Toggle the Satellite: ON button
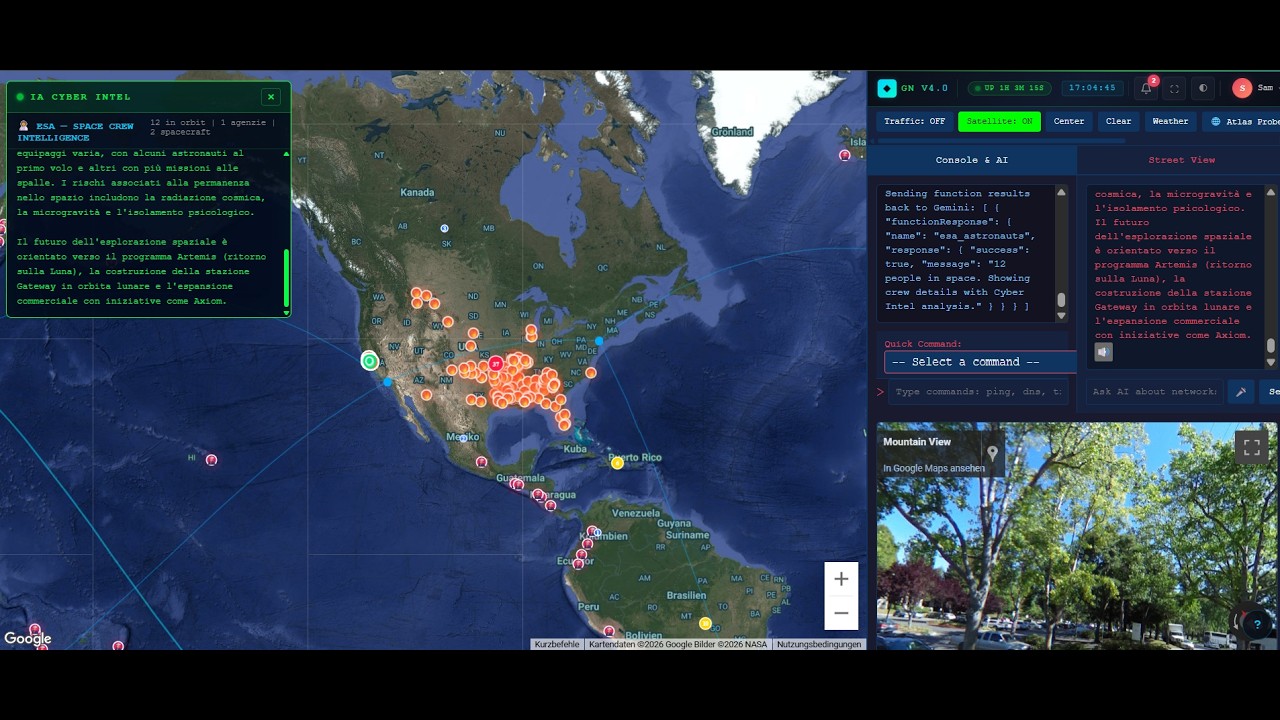Viewport: 1280px width, 720px height. [x=999, y=121]
